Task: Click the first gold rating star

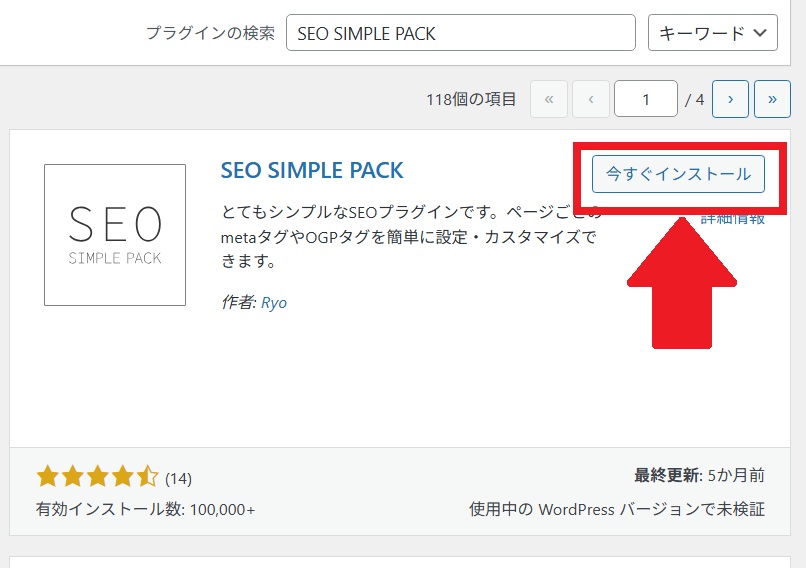Action: click(48, 477)
